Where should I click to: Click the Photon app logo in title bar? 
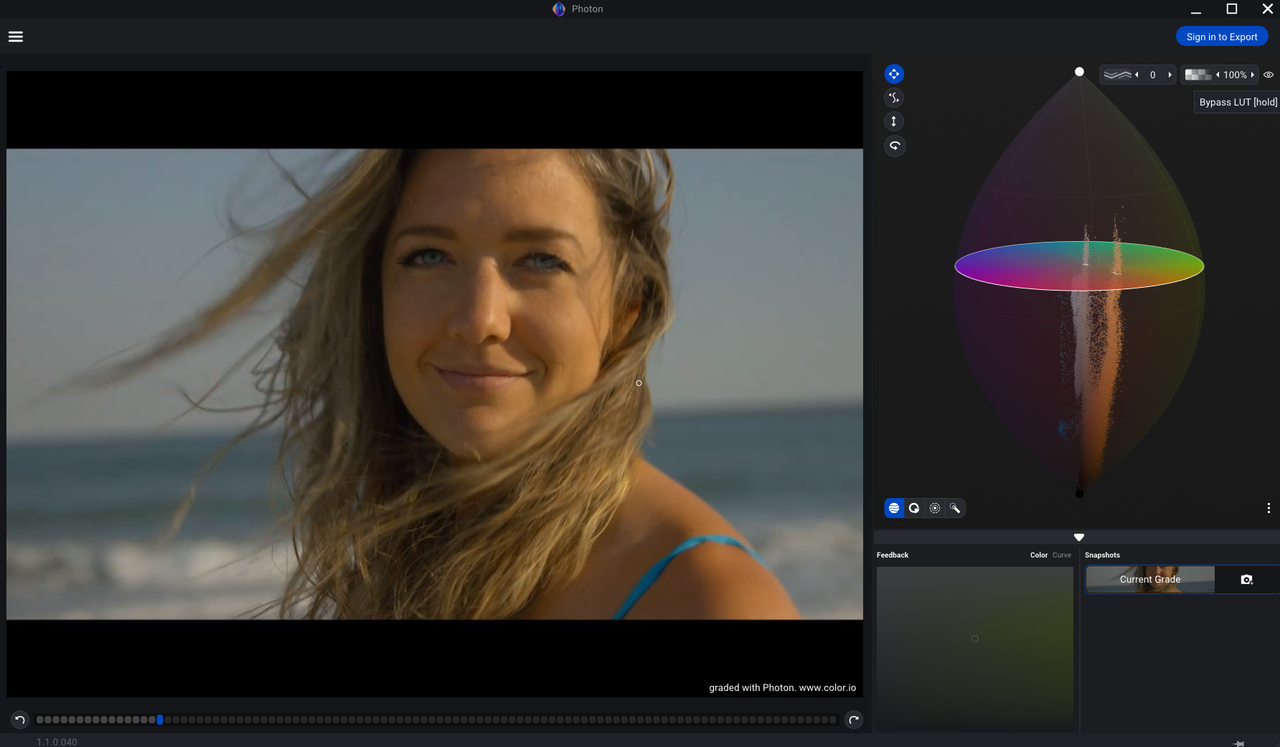(x=559, y=9)
